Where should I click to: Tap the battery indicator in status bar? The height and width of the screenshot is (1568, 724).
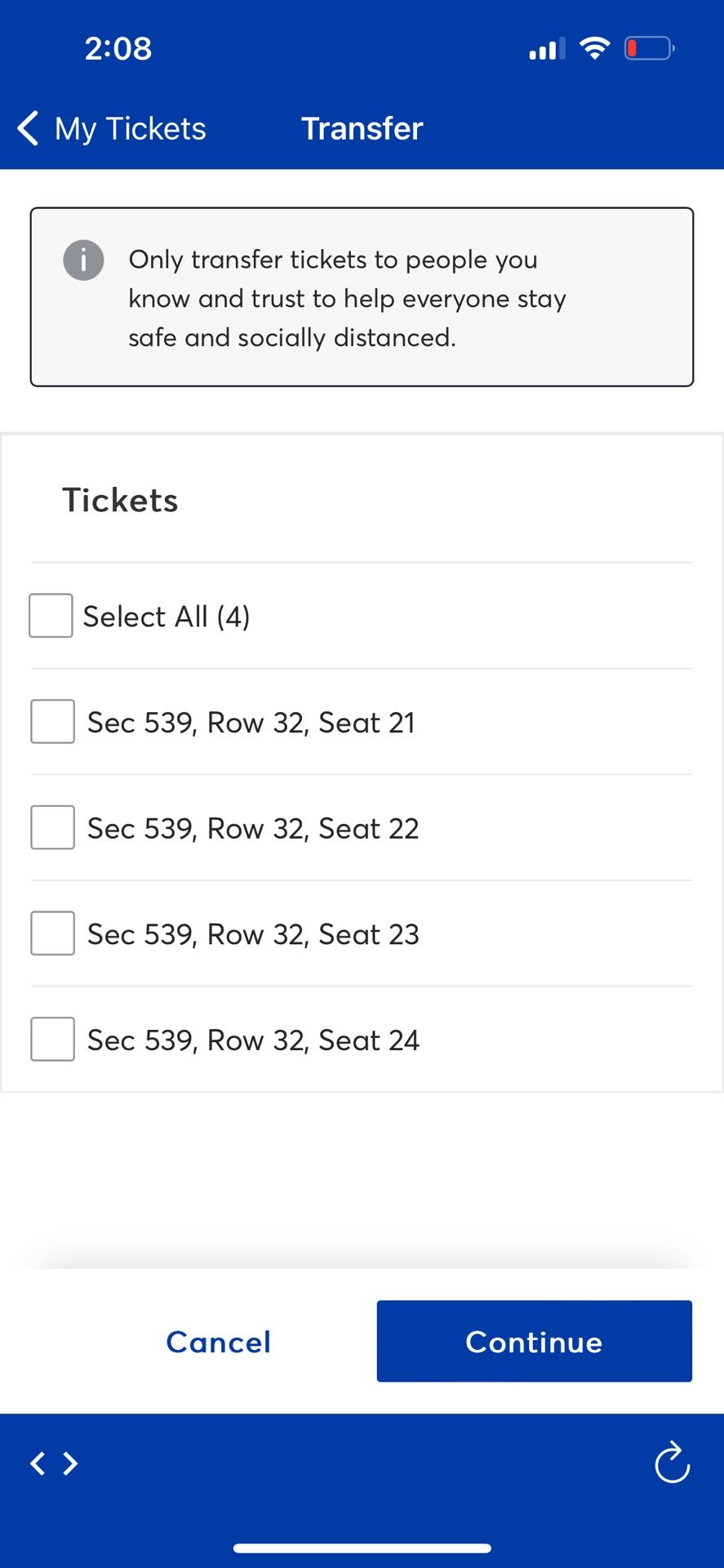coord(650,48)
